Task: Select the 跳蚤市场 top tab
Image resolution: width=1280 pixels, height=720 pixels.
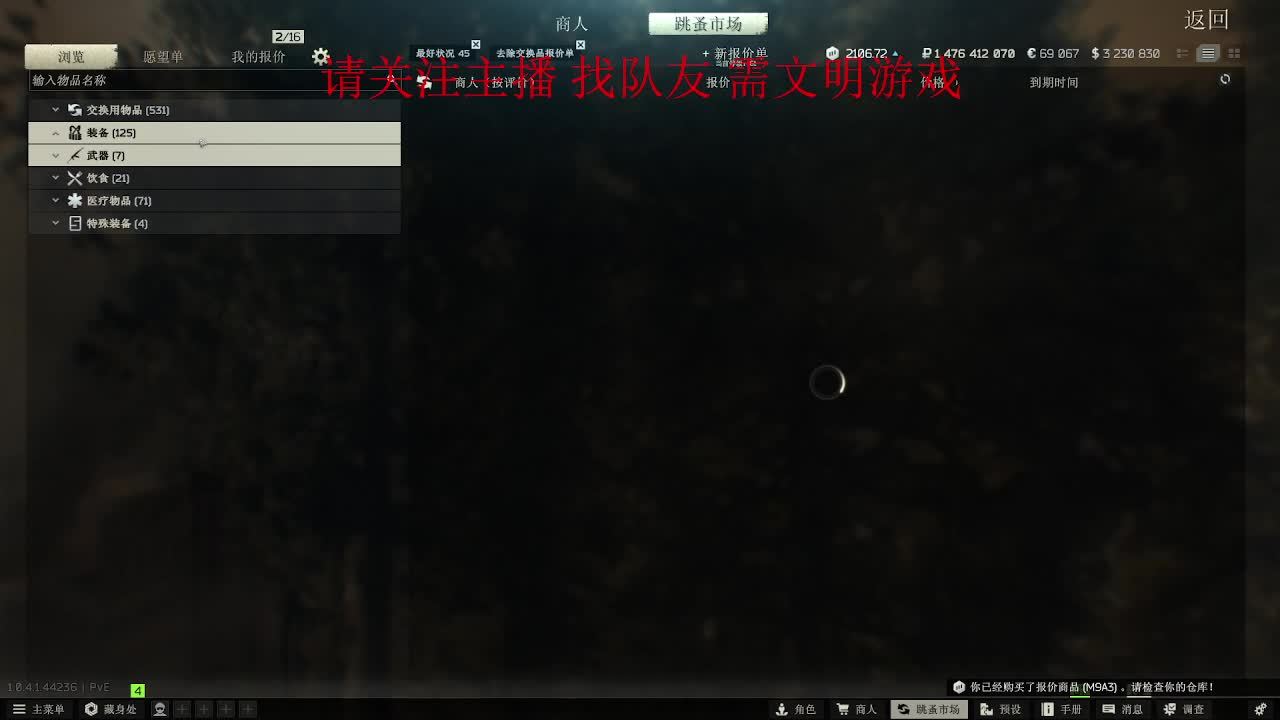Action: 708,24
